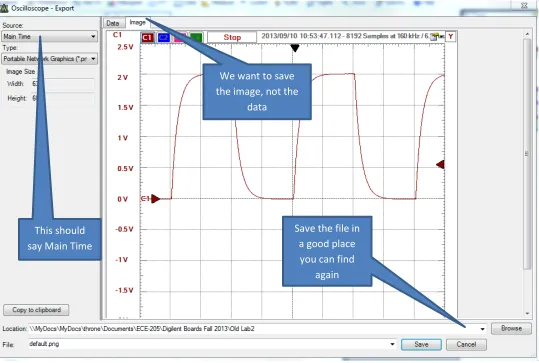Click the C1 zero-level marker arrow
Viewport: 539px width, 363px height.
pyautogui.click(x=155, y=199)
